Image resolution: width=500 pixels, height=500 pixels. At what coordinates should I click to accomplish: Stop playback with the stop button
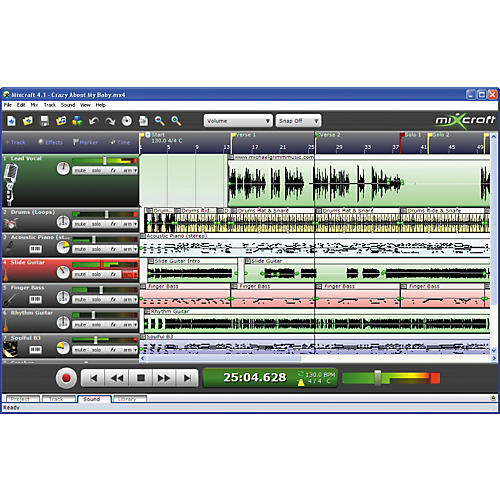pos(141,378)
